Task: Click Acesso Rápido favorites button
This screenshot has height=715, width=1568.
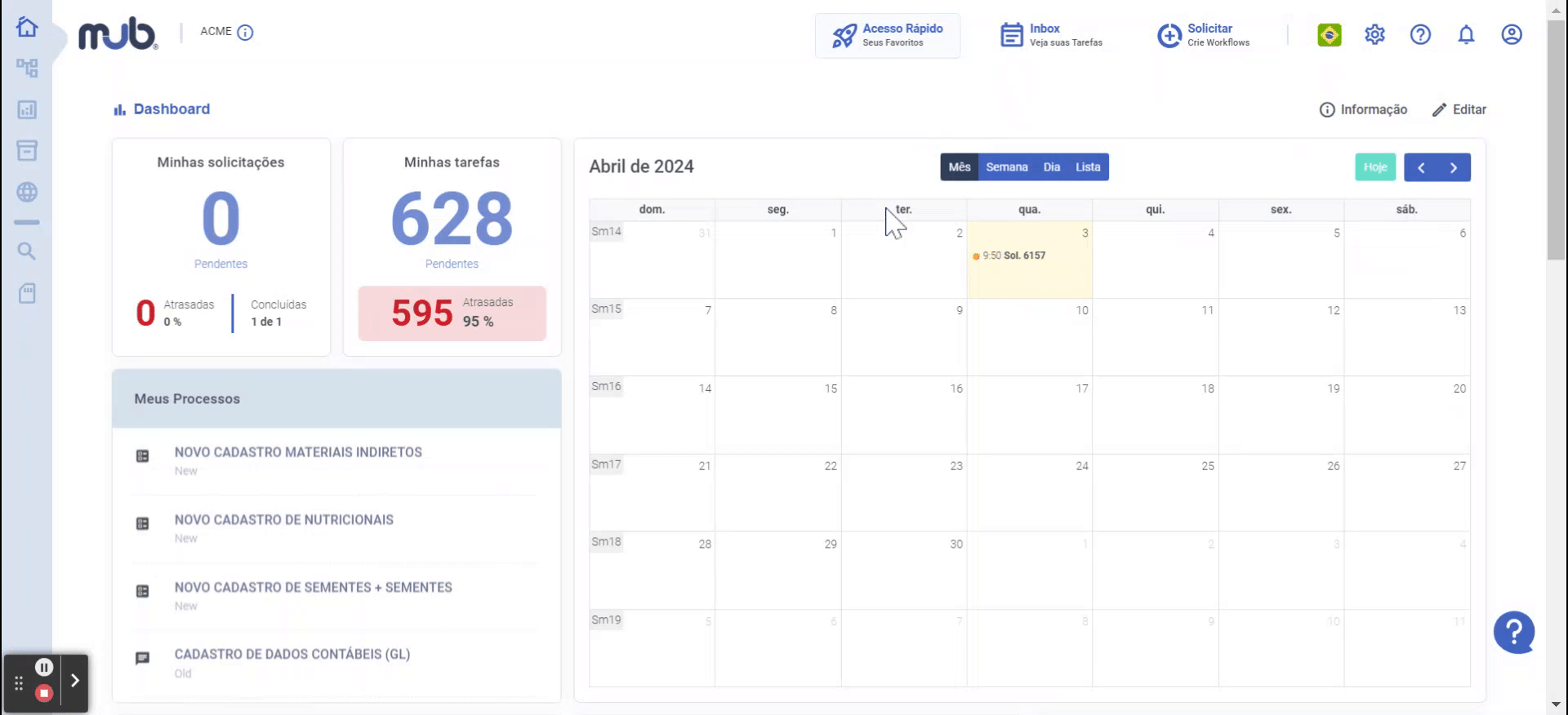Action: [x=888, y=35]
